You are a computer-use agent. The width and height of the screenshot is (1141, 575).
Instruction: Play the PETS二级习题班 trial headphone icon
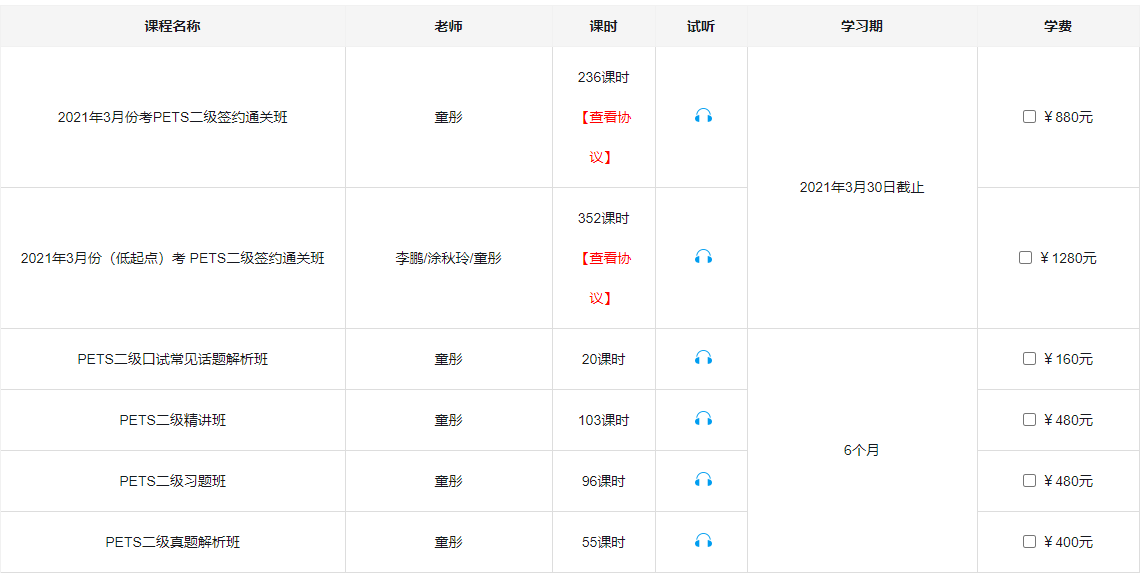(703, 480)
